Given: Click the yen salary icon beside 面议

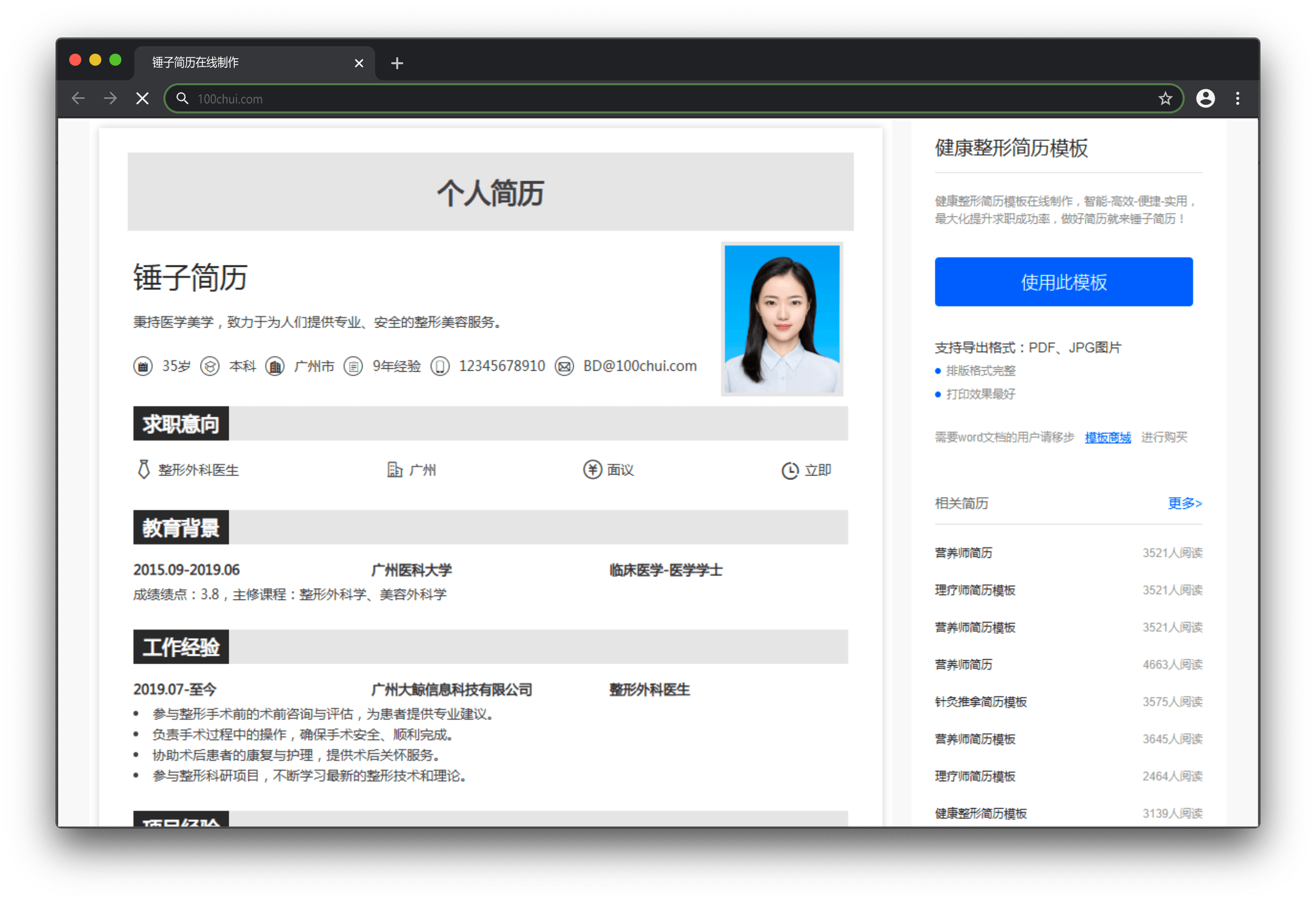Looking at the screenshot, I should [x=592, y=470].
